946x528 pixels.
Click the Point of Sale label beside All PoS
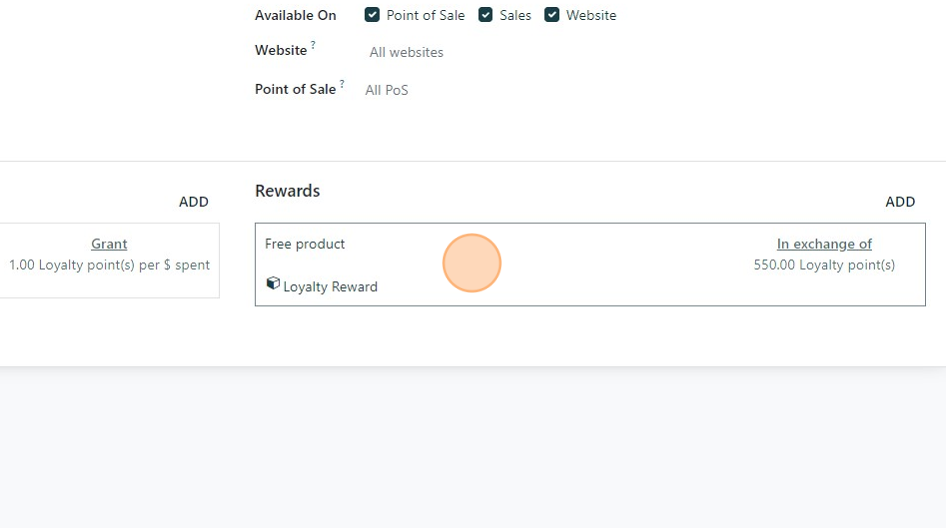point(295,89)
